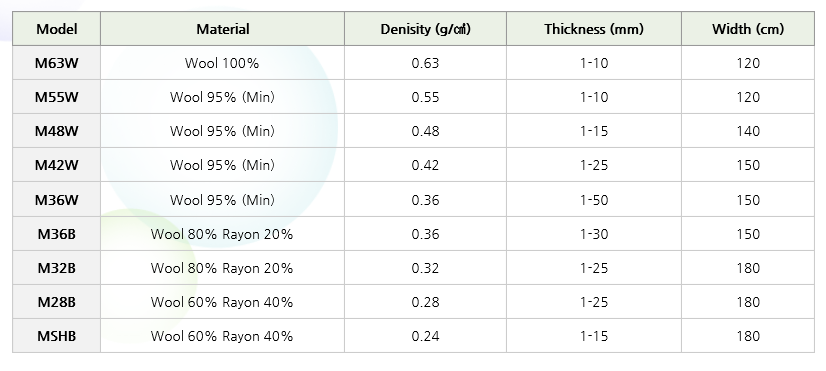Select the M63W model cell
The image size is (826, 371).
[56, 63]
